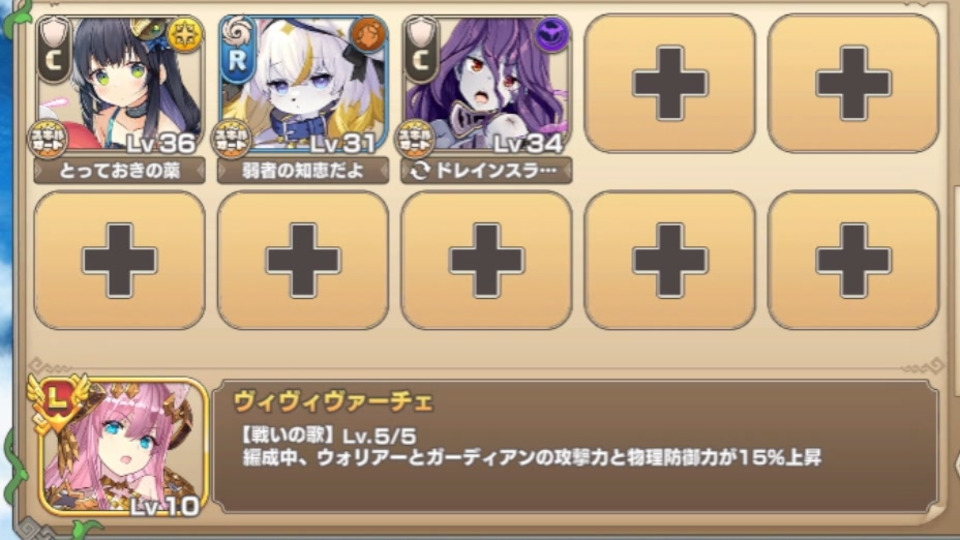Click the gold winged L leader badge

(58, 402)
